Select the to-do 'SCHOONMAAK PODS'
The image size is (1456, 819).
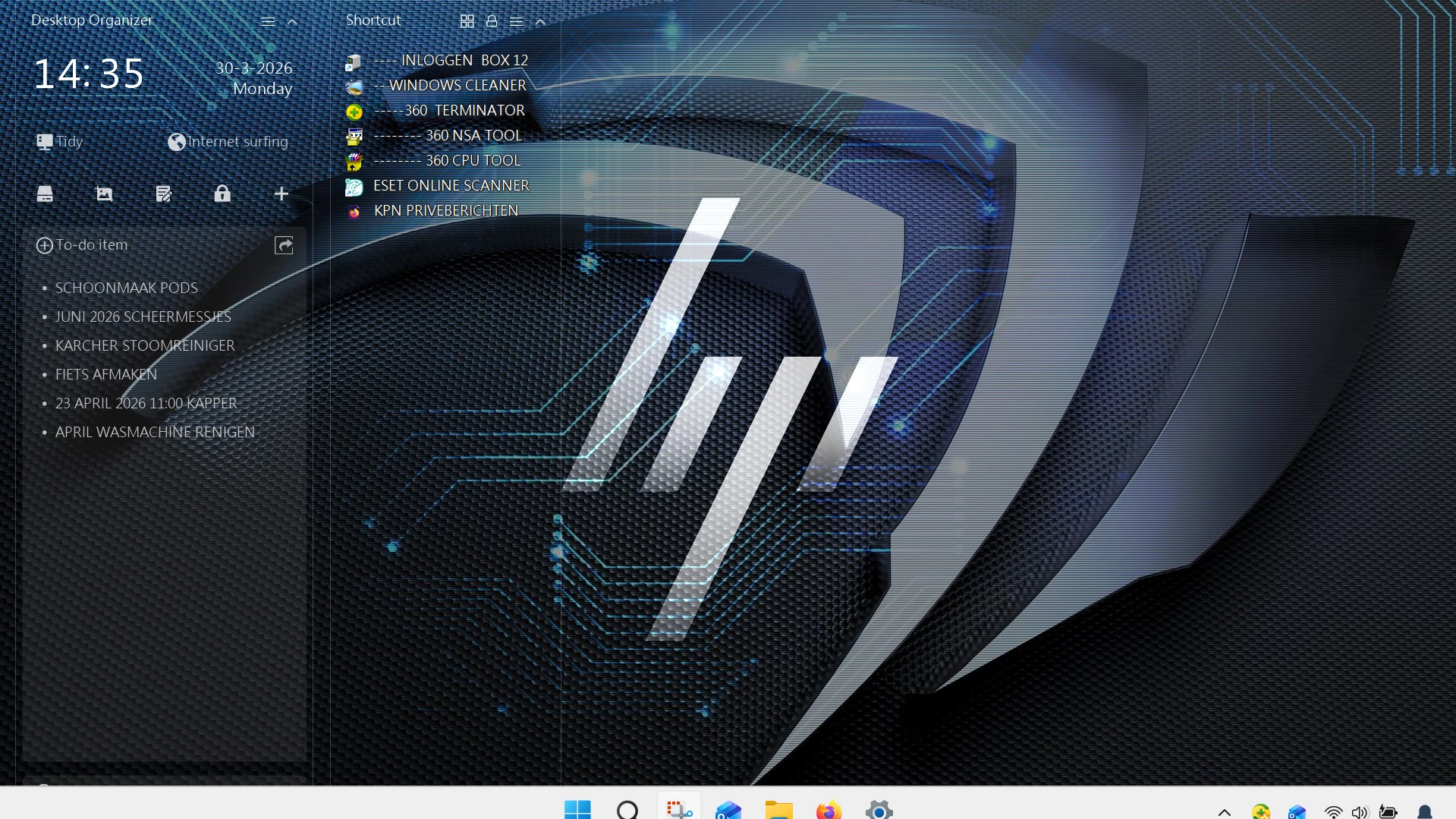(x=127, y=288)
